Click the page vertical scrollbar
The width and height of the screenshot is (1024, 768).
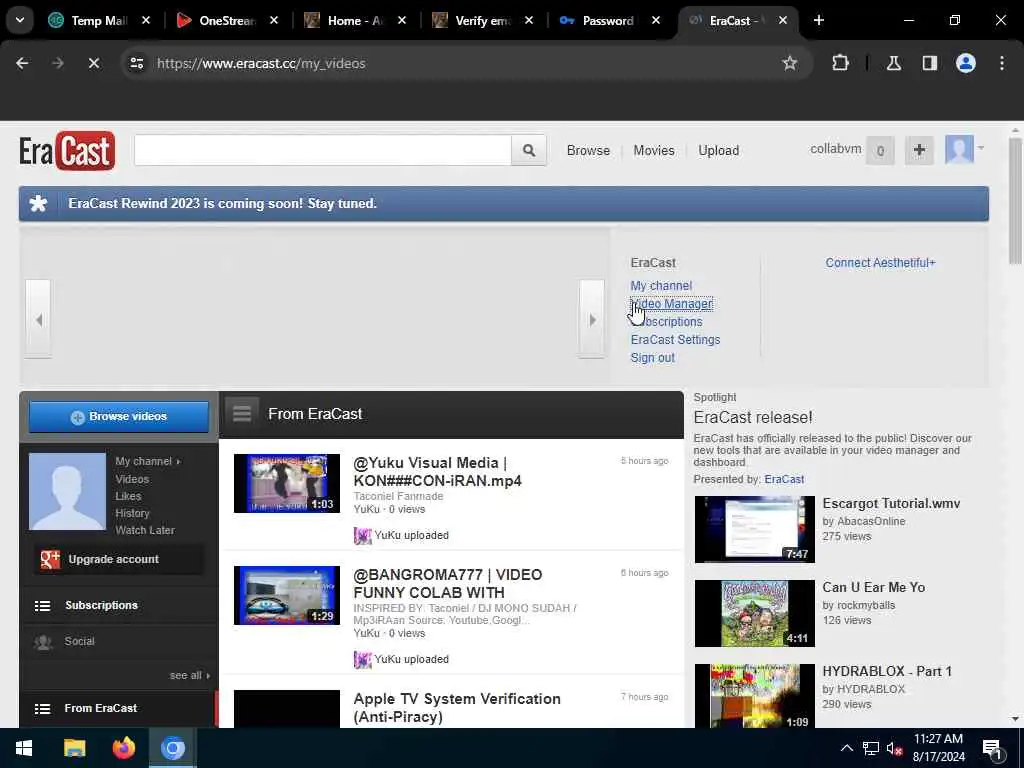[x=1015, y=200]
